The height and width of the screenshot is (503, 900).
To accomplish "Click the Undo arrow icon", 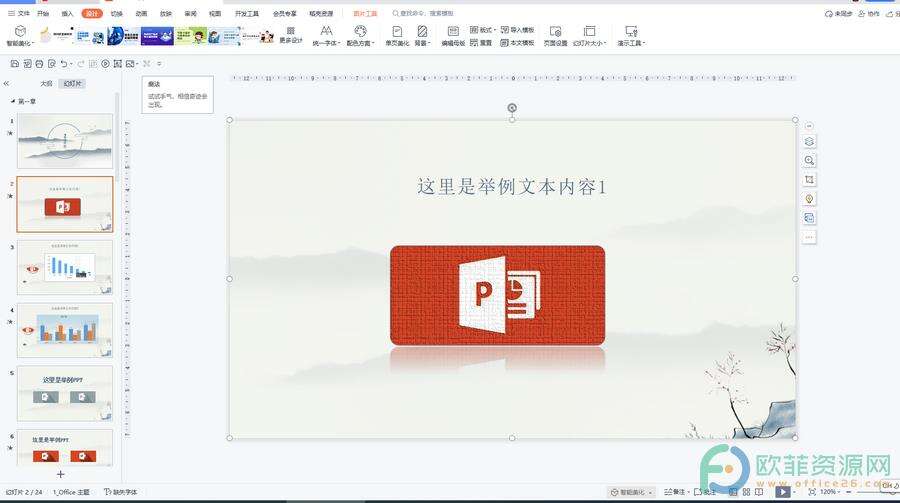I will tap(64, 64).
